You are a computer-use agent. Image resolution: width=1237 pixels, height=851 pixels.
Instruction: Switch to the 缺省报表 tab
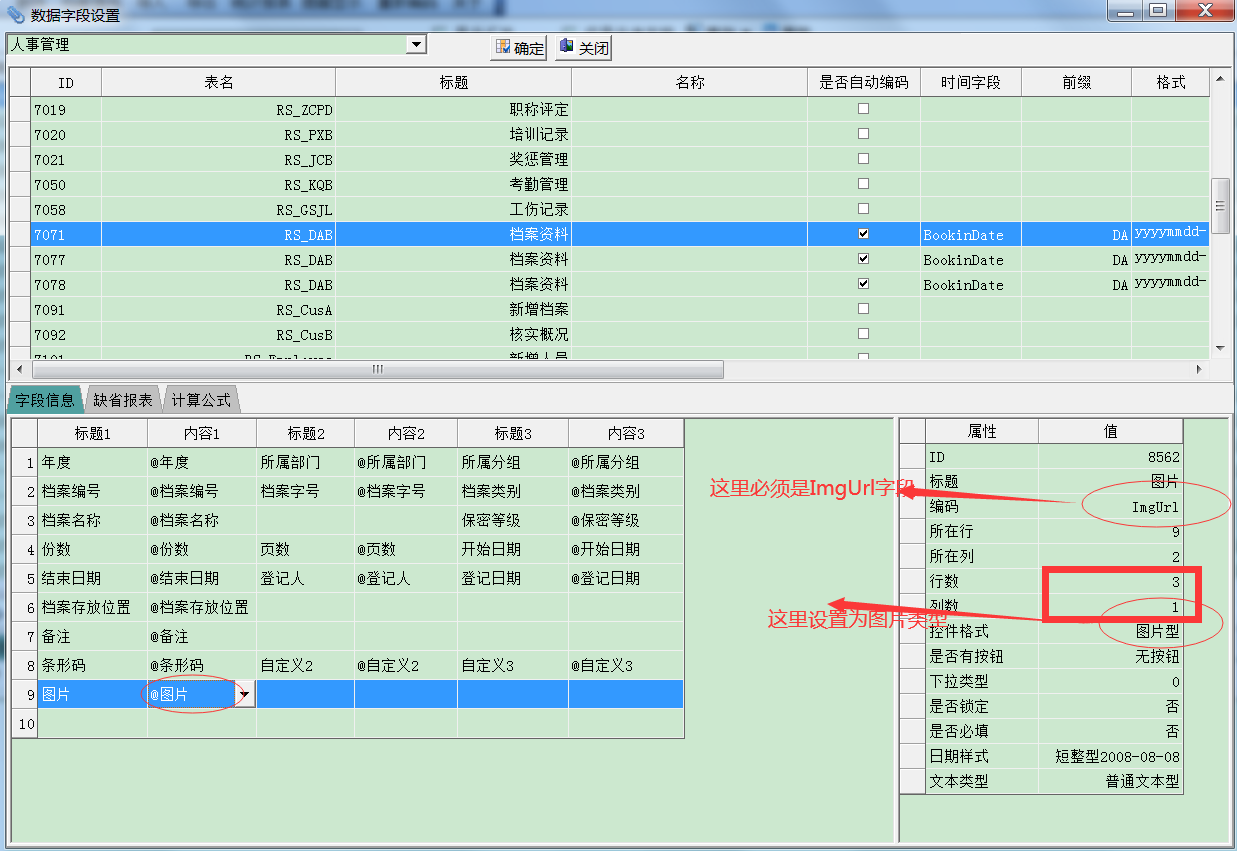click(123, 400)
